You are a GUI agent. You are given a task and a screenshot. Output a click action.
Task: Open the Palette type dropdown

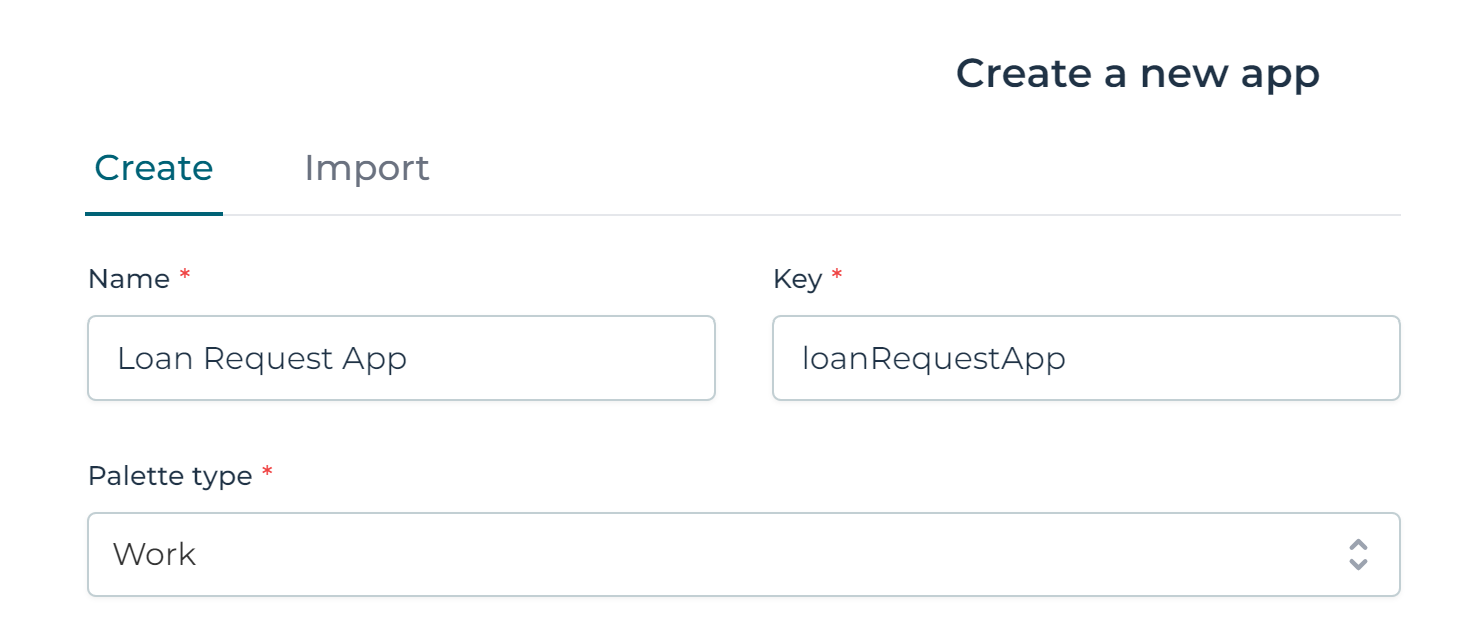744,555
